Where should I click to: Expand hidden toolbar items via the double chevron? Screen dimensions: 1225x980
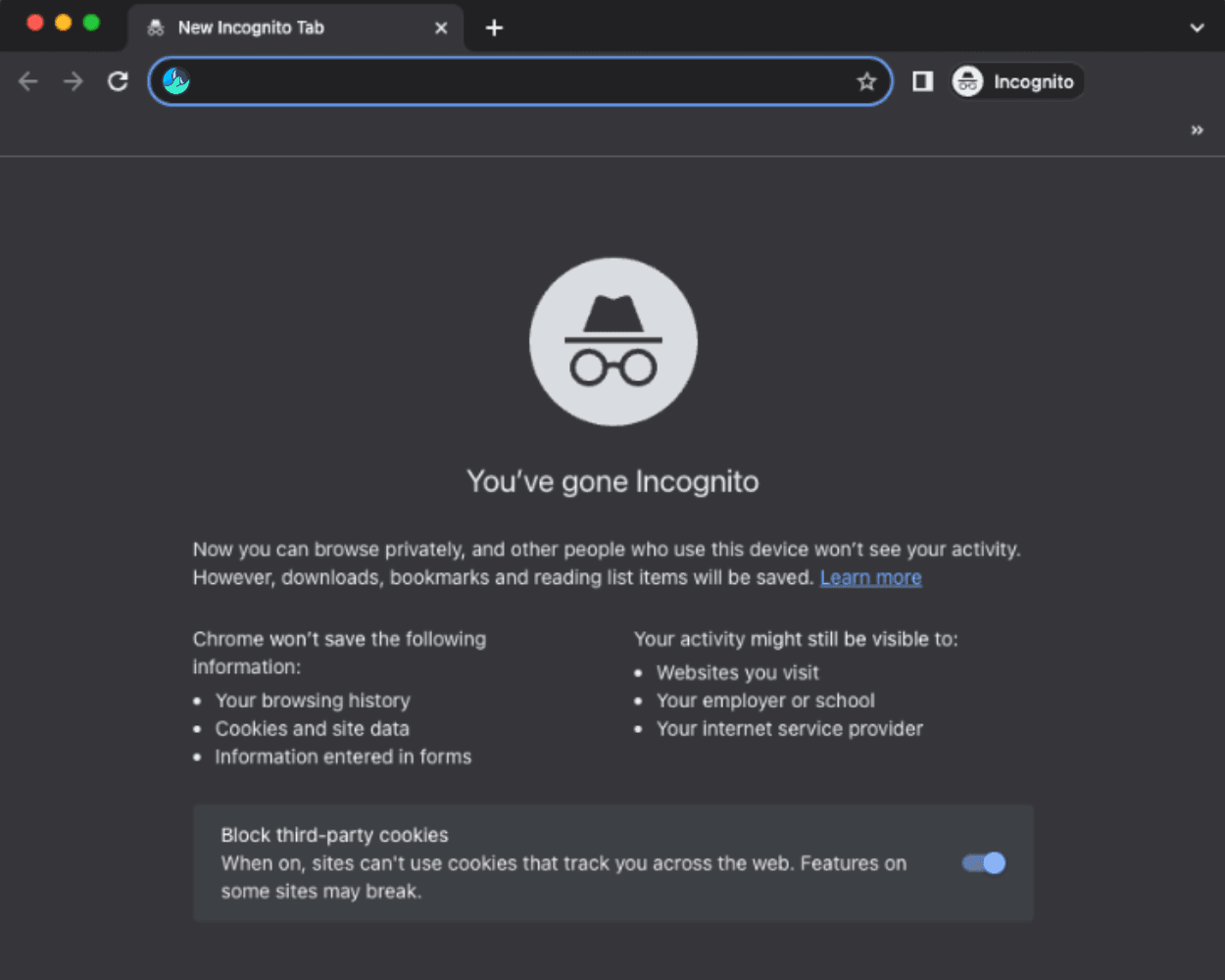(x=1197, y=129)
